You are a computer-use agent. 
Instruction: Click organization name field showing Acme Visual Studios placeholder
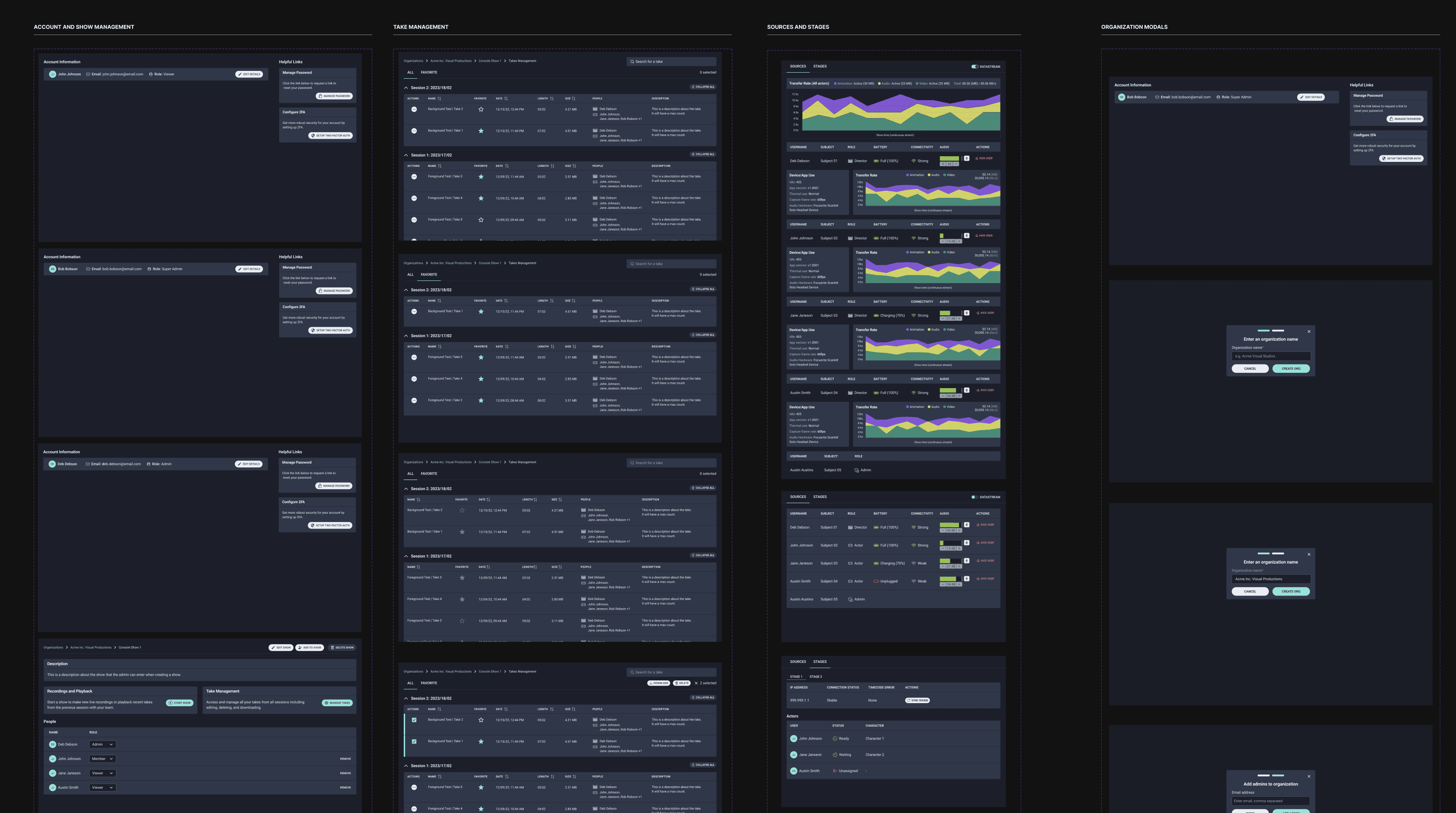(1270, 356)
